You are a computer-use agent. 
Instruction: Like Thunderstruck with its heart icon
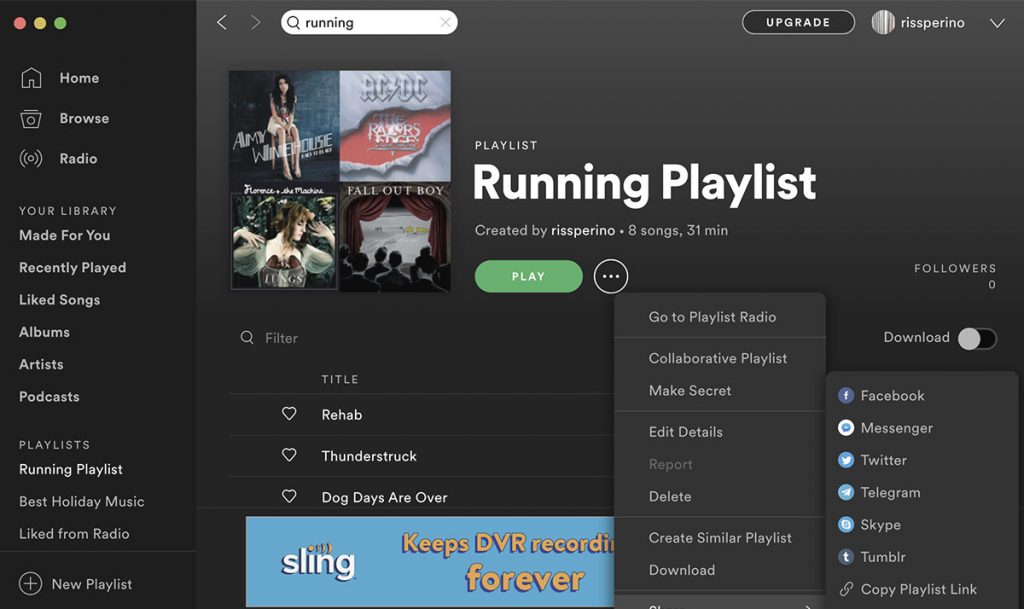[x=289, y=455]
